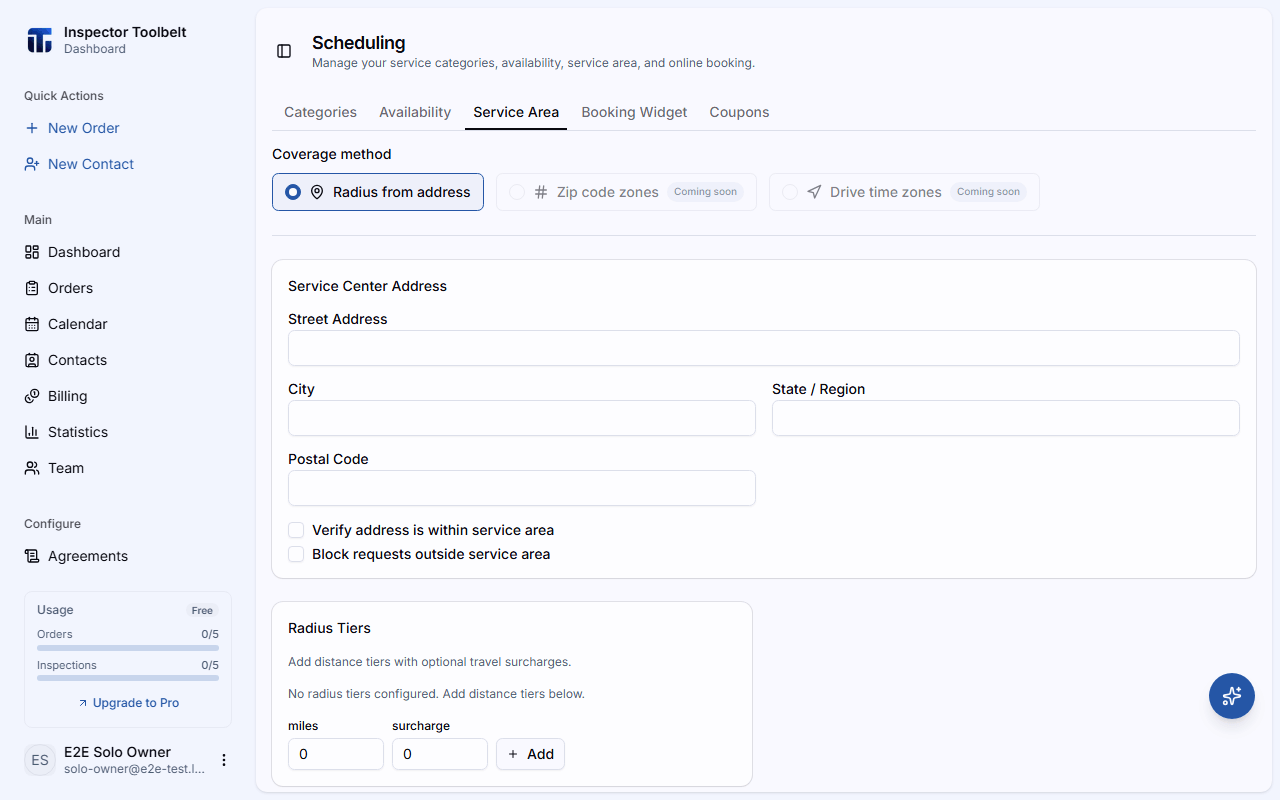Click the navigation arrow icon for Drive time
1280x800 pixels.
coord(814,192)
